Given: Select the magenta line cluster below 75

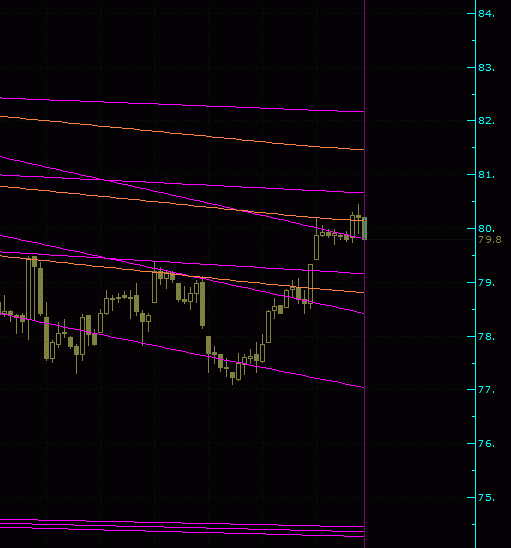Looking at the screenshot, I should click(x=182, y=527).
